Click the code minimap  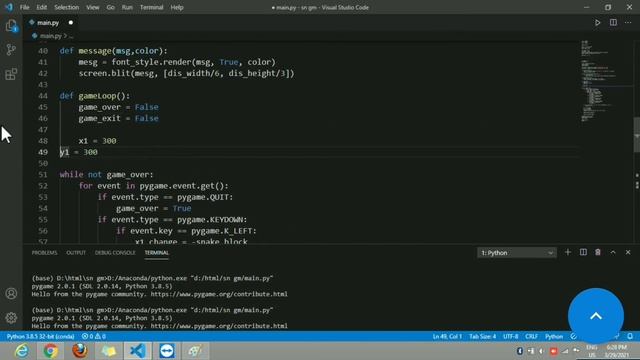[x=606, y=82]
